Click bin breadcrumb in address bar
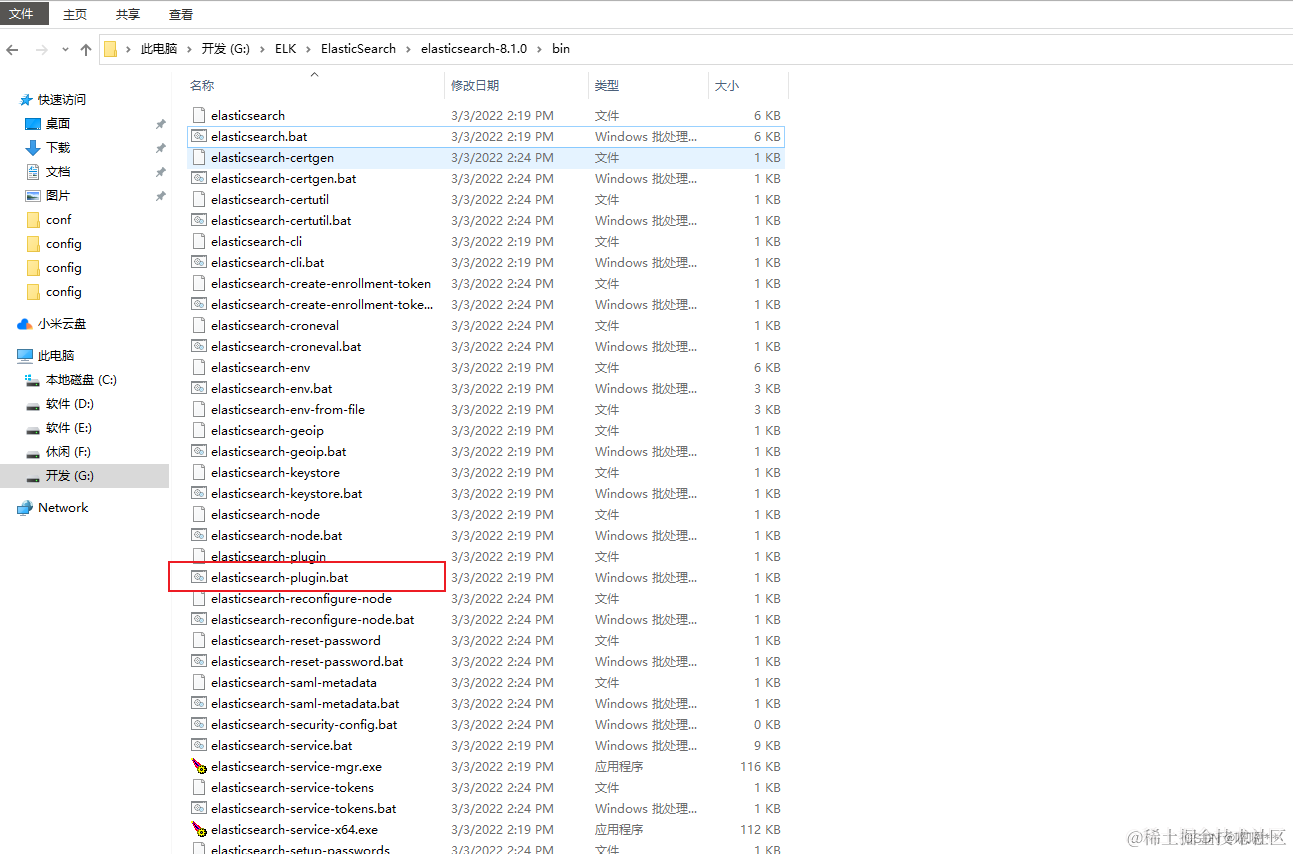Image resolution: width=1293 pixels, height=854 pixels. click(561, 49)
